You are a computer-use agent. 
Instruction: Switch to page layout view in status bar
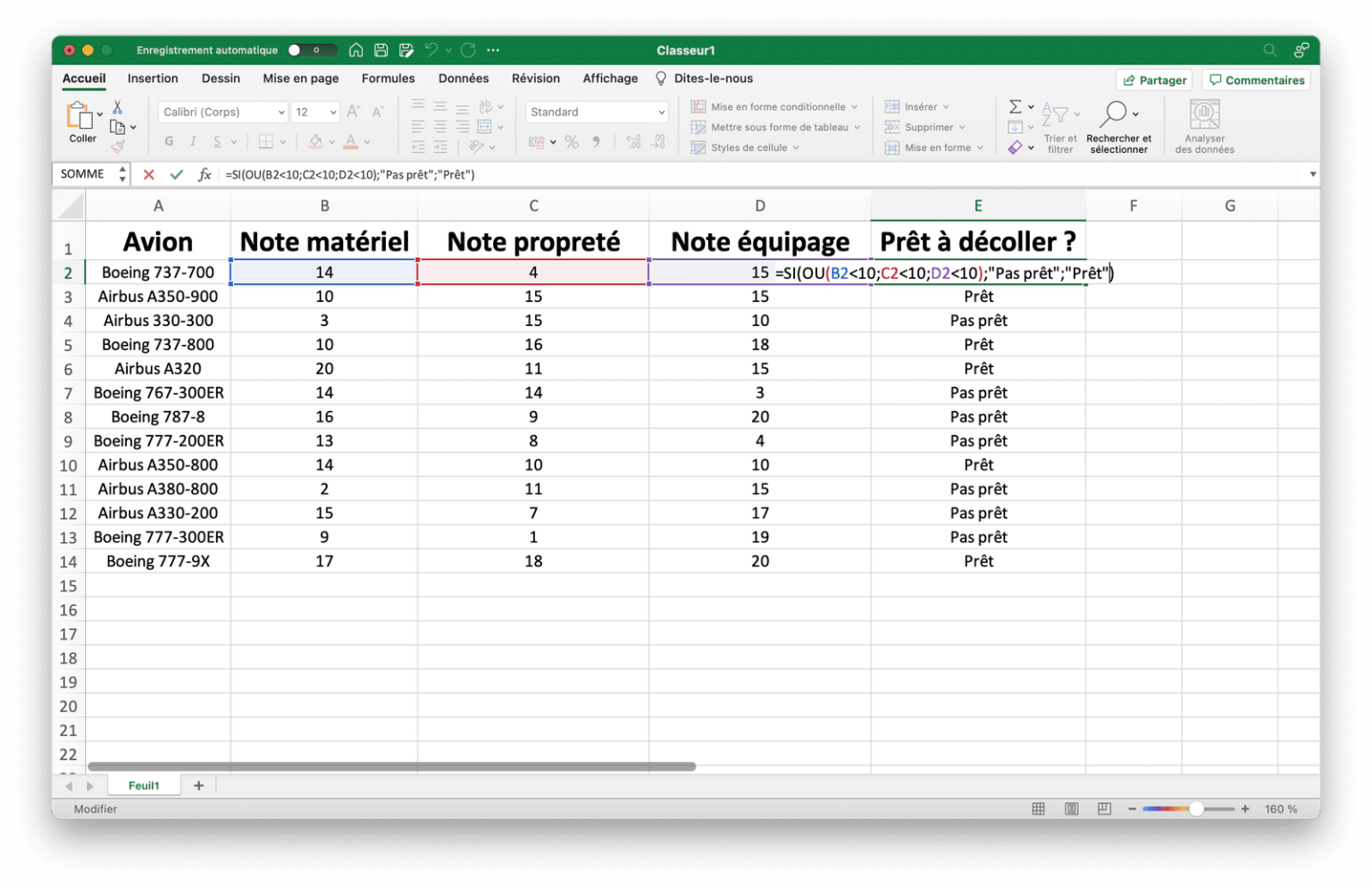(1071, 809)
